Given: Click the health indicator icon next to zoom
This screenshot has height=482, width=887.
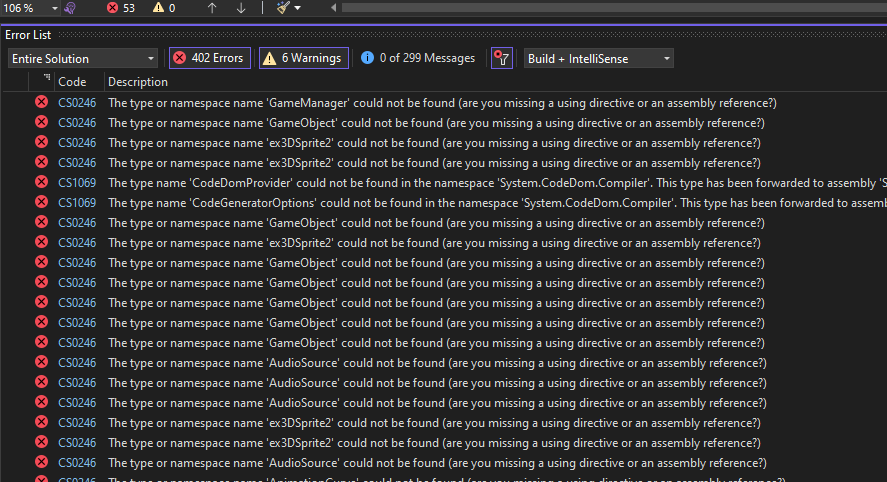Looking at the screenshot, I should 70,8.
